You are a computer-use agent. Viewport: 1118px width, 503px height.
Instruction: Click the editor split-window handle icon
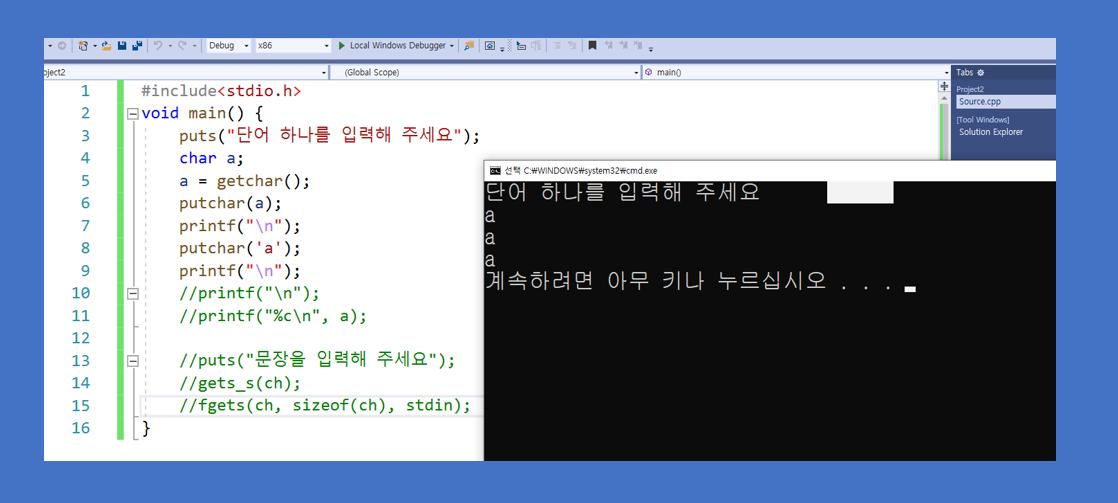pyautogui.click(x=945, y=86)
